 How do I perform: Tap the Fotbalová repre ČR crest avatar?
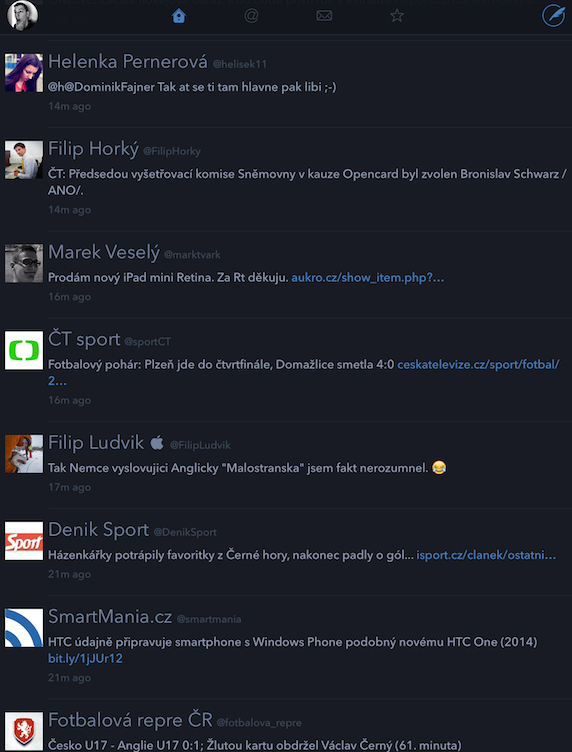[x=24, y=731]
